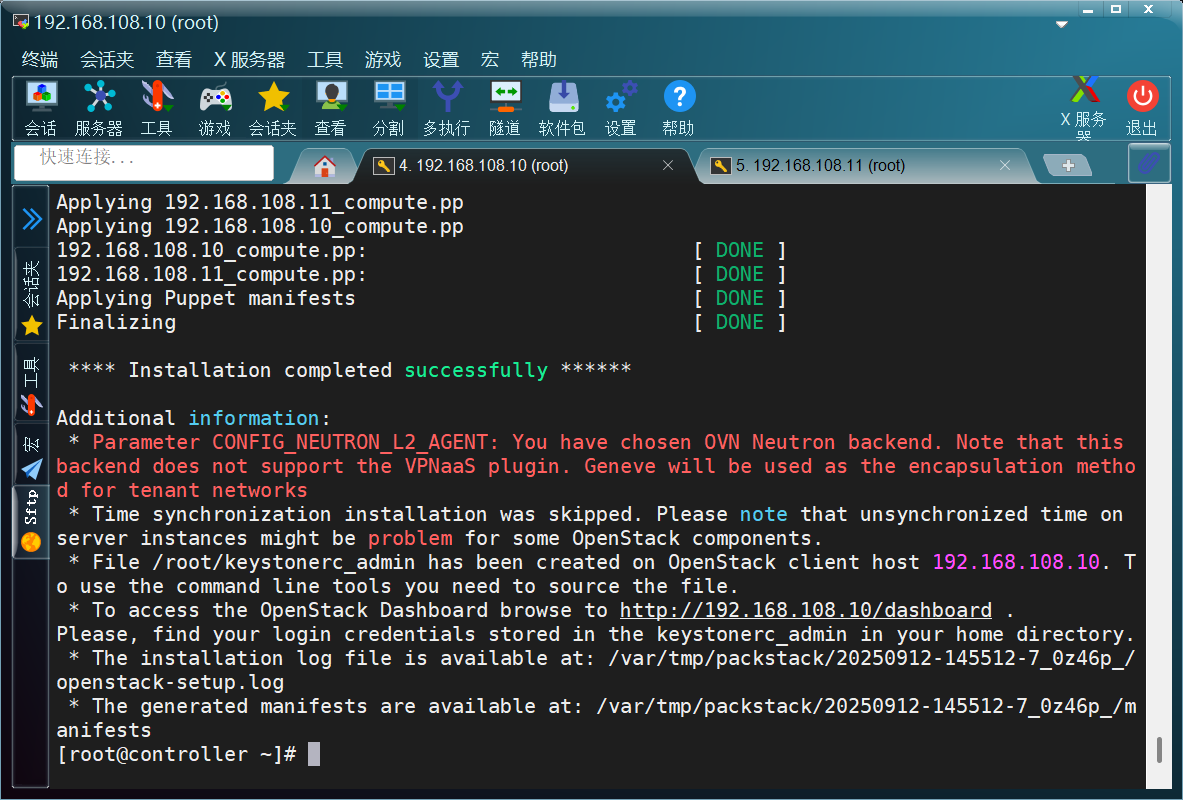Viewport: 1183px width, 800px height.
Task: Click the 快速连接 quick connect field
Action: pyautogui.click(x=144, y=162)
